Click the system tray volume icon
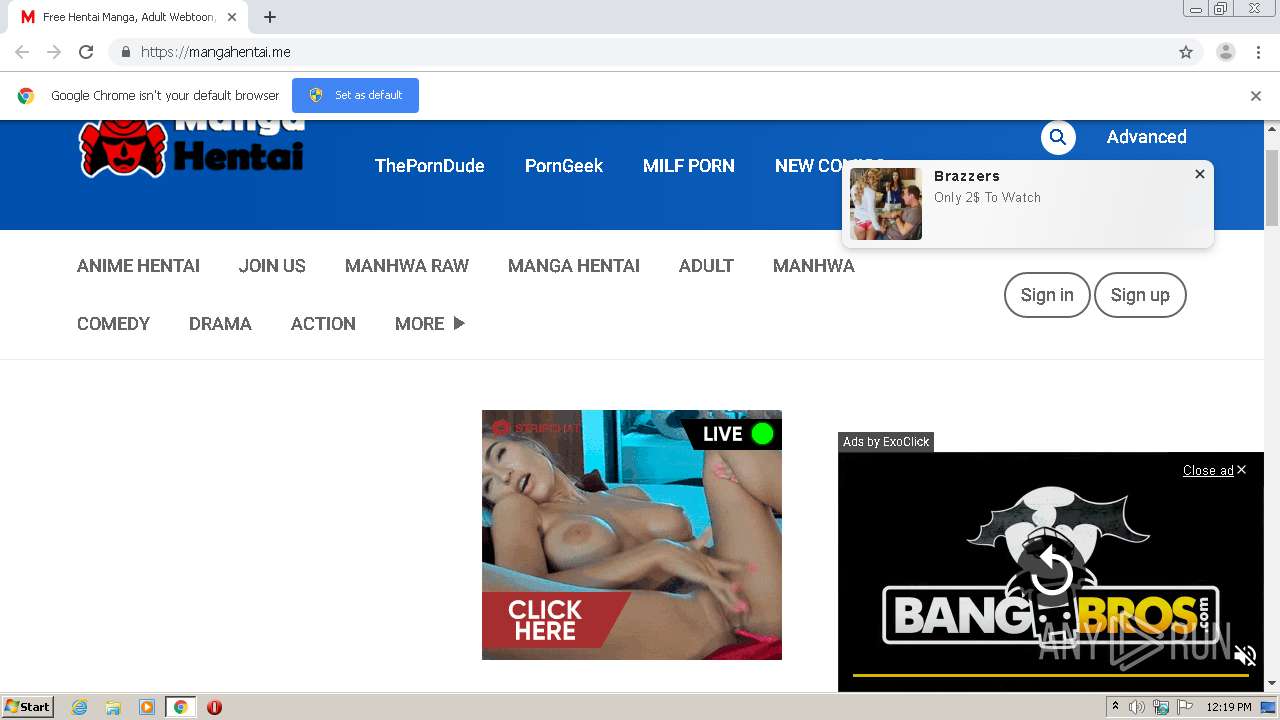The image size is (1280, 720). click(1137, 707)
